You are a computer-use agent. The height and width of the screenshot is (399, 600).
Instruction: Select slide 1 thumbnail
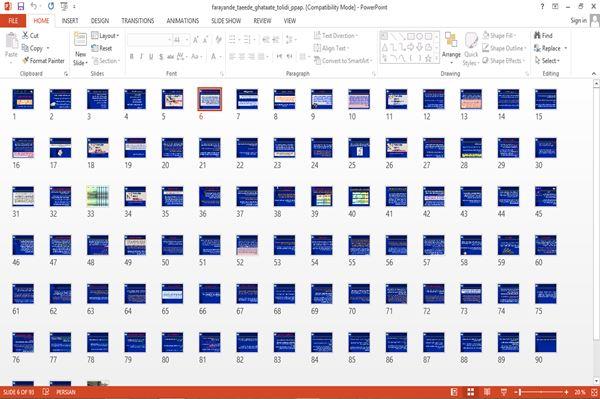point(23,99)
